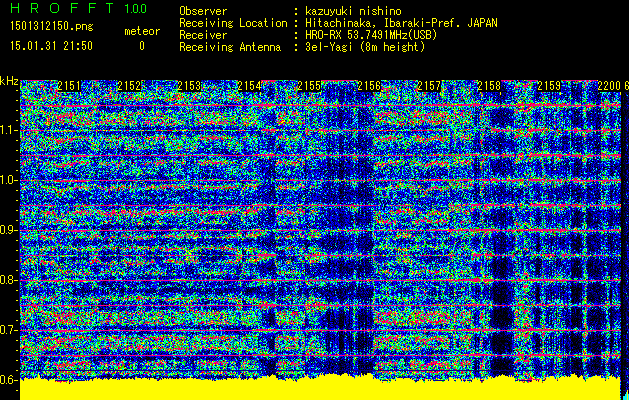This screenshot has width=629, height=400.
Task: Click the 2200 time marker
Action: pos(609,87)
